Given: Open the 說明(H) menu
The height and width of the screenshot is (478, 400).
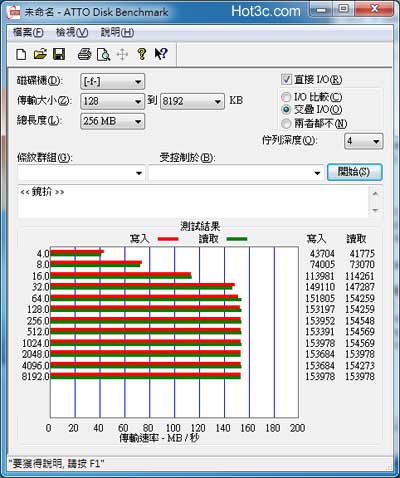Looking at the screenshot, I should [117, 32].
